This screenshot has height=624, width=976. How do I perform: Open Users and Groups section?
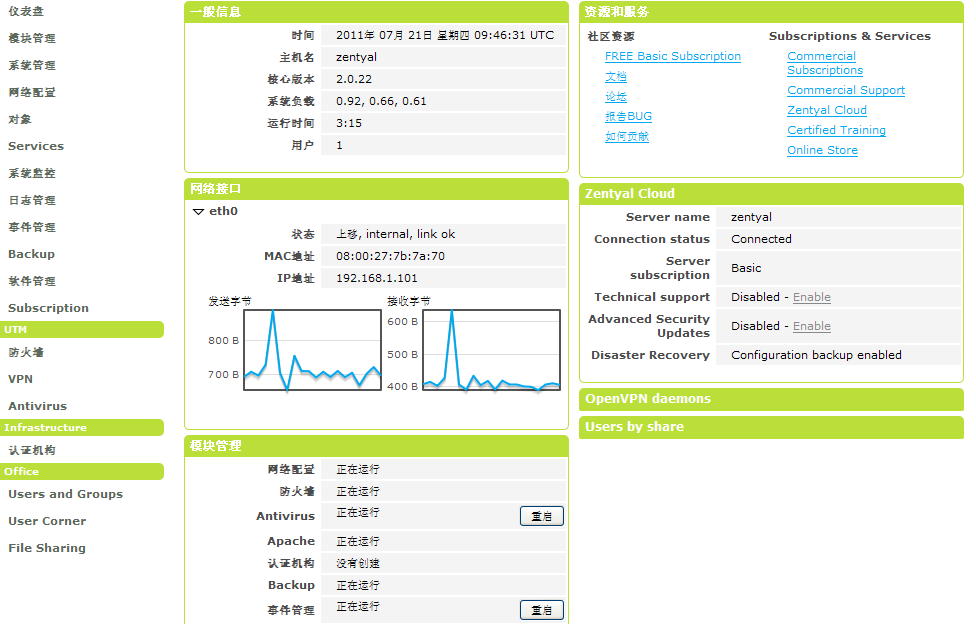point(65,494)
